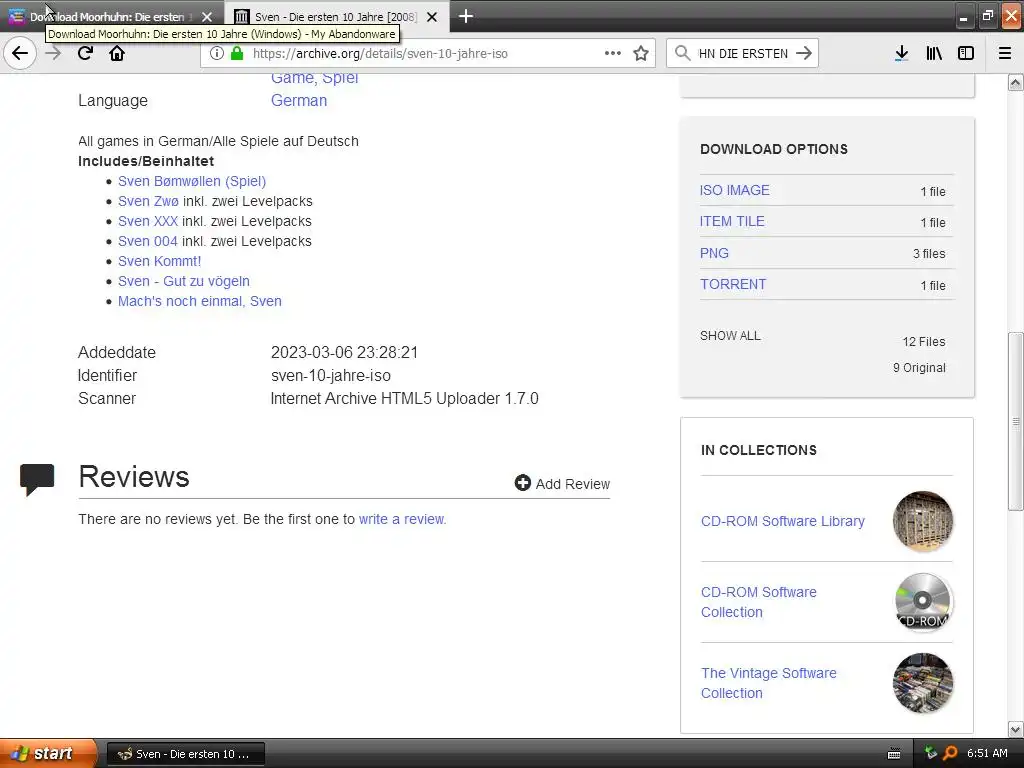Click Add Review plus button
Screen dimensions: 1024x768
click(562, 483)
